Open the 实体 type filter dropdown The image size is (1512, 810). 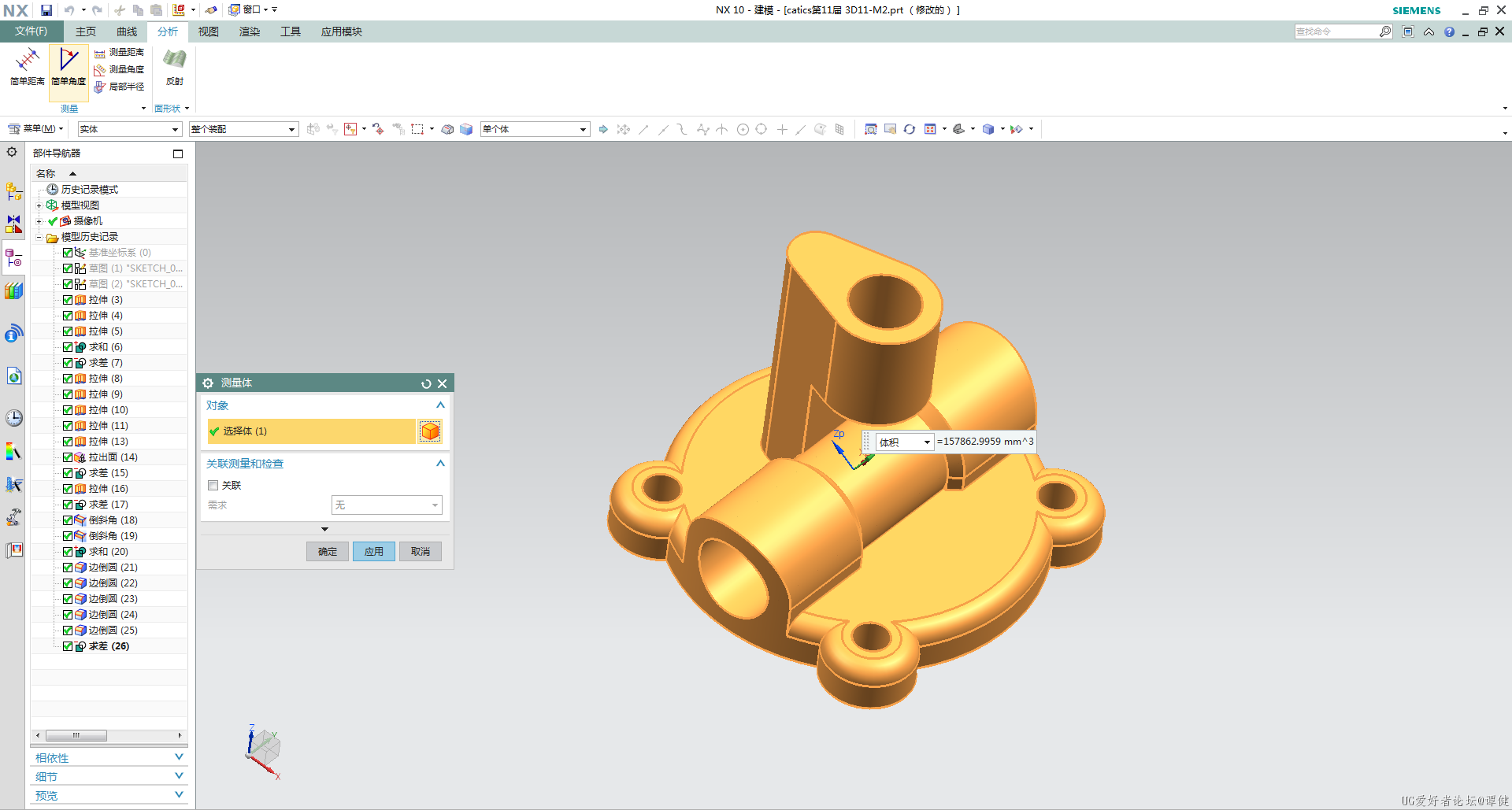coord(130,129)
